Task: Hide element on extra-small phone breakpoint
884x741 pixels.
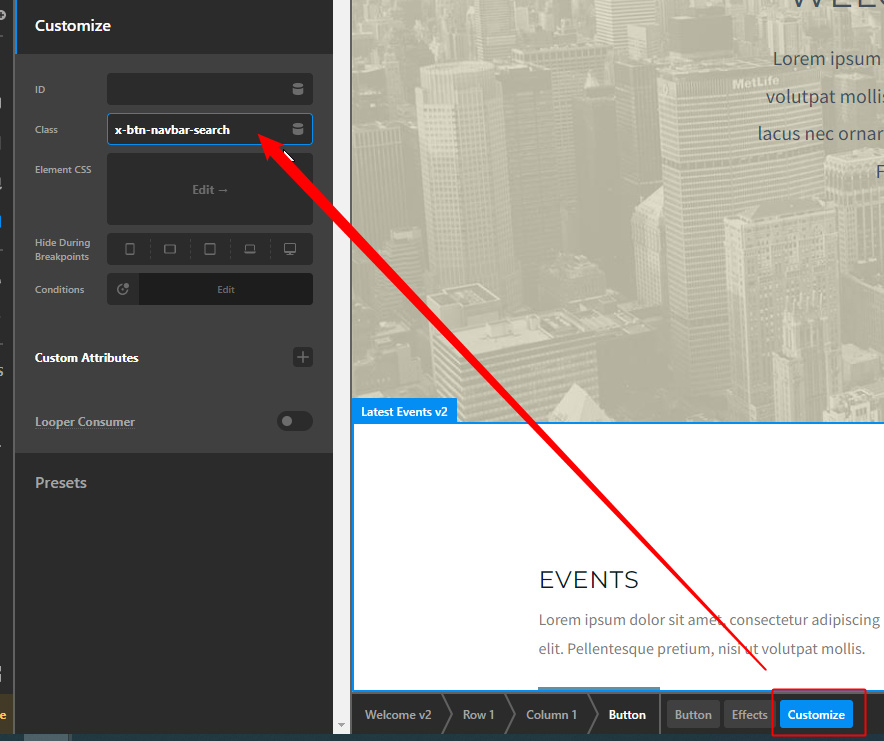Action: [129, 249]
